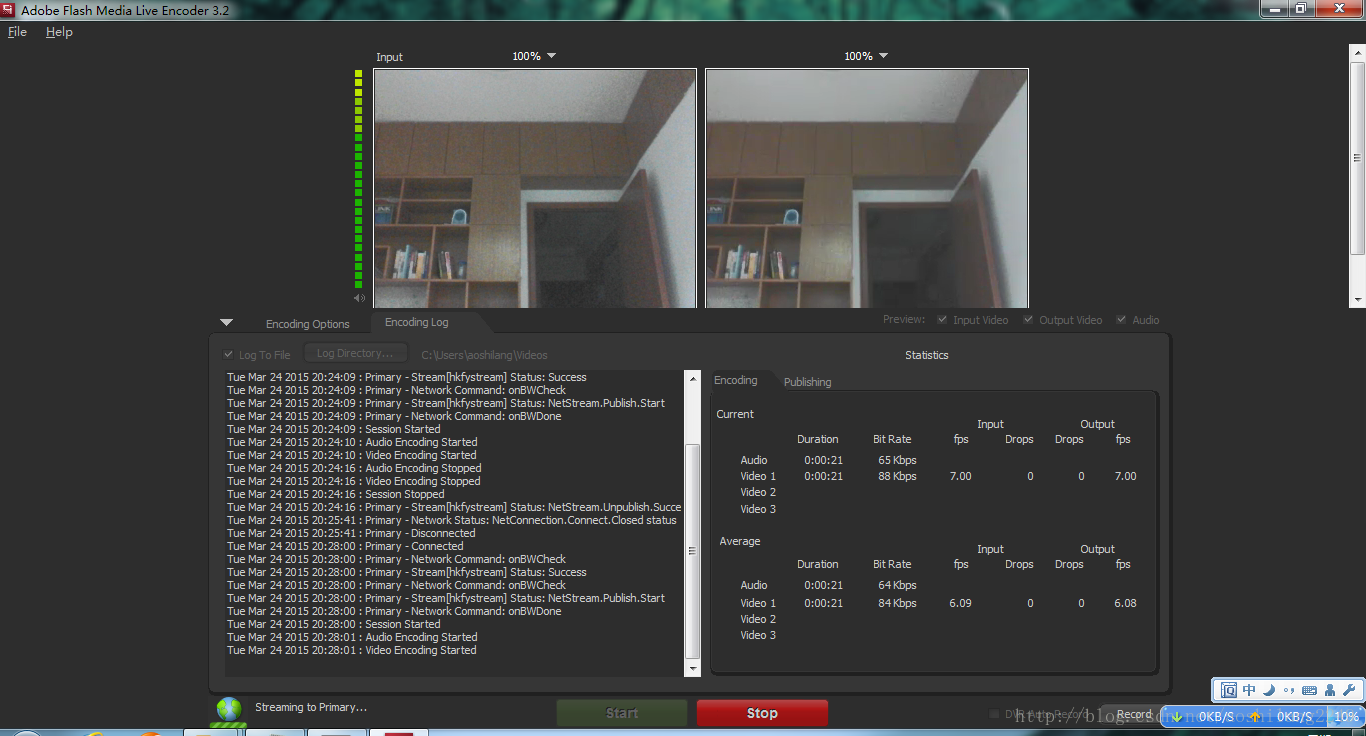Select the Encoding Log tab
Viewport: 1366px width, 736px height.
[417, 322]
